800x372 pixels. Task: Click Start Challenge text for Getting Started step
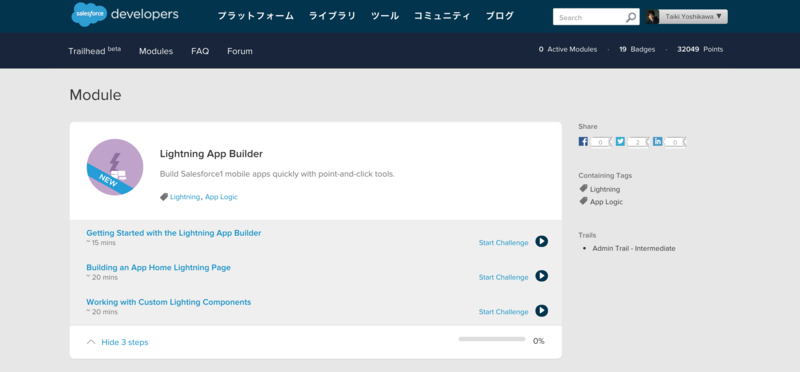[x=504, y=242]
